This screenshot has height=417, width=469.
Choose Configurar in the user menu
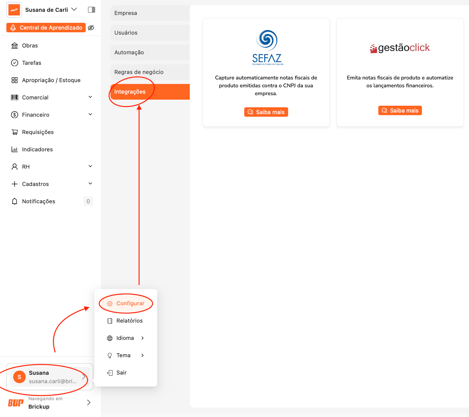(126, 303)
